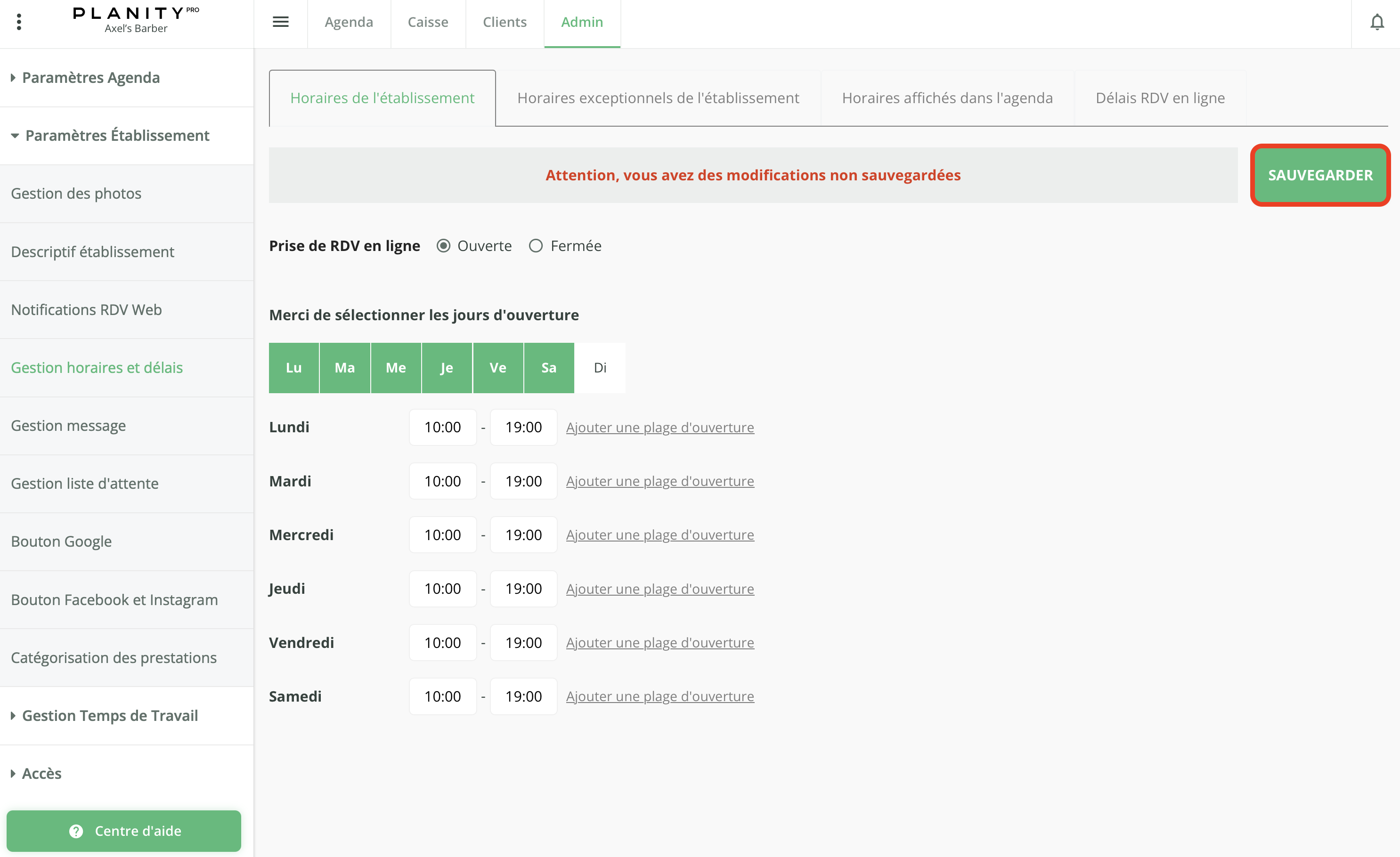Expand the Accès section
The height and width of the screenshot is (857, 1400).
(x=41, y=774)
